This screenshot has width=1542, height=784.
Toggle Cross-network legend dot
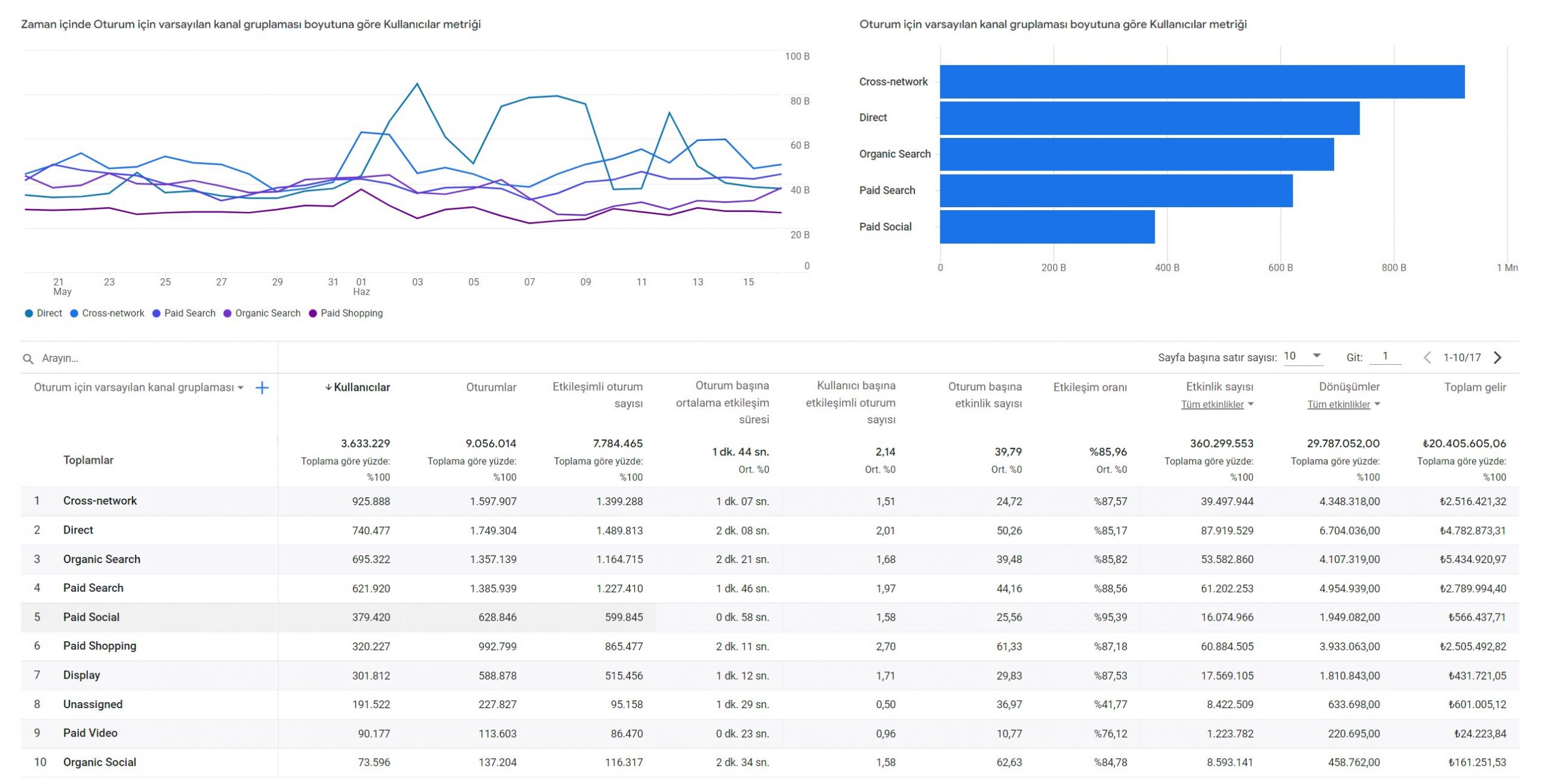coord(74,313)
